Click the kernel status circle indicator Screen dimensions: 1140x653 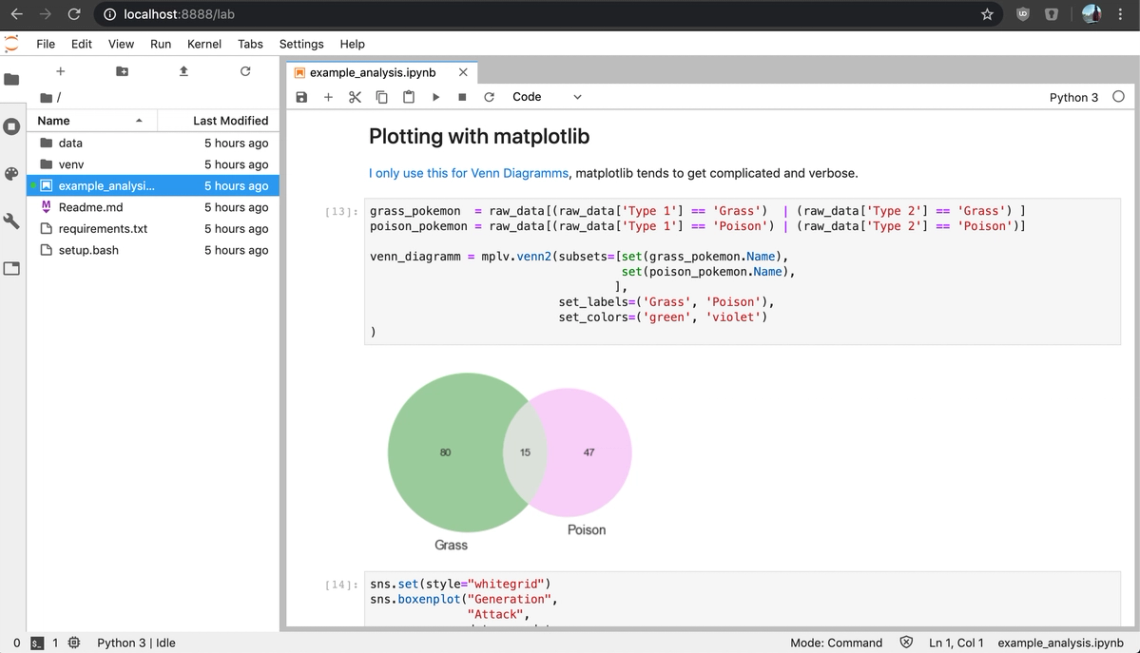(1118, 97)
